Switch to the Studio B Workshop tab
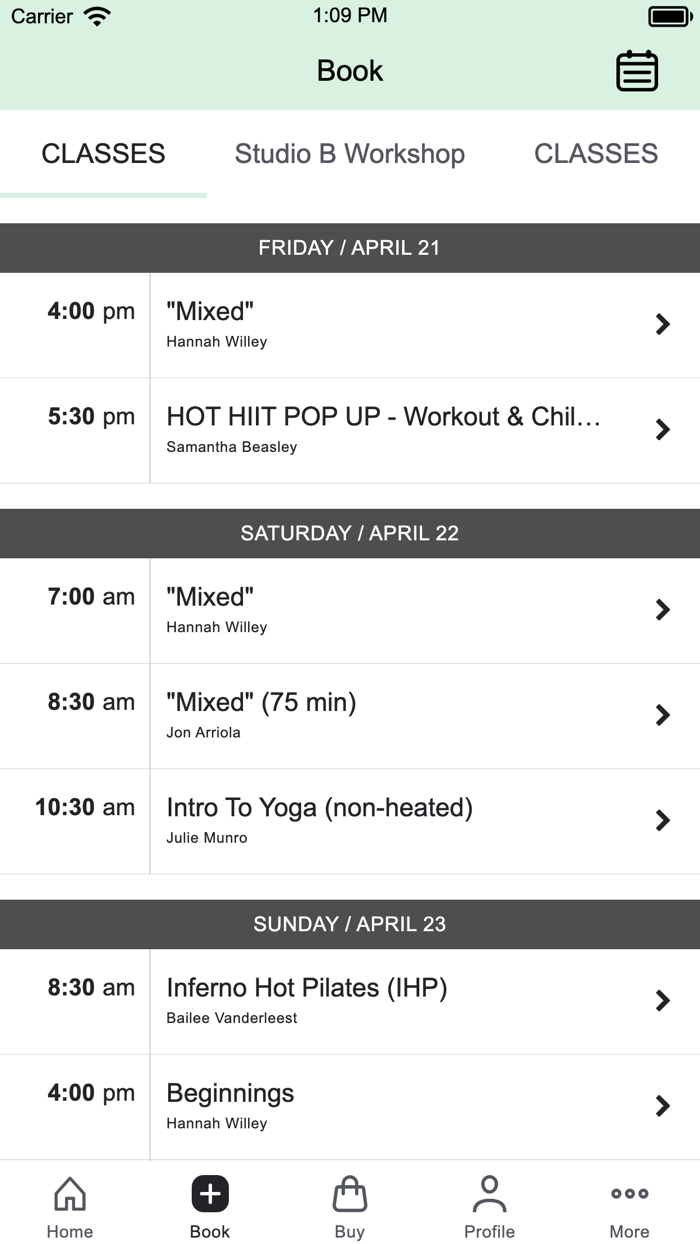This screenshot has width=700, height=1244. coord(349,154)
